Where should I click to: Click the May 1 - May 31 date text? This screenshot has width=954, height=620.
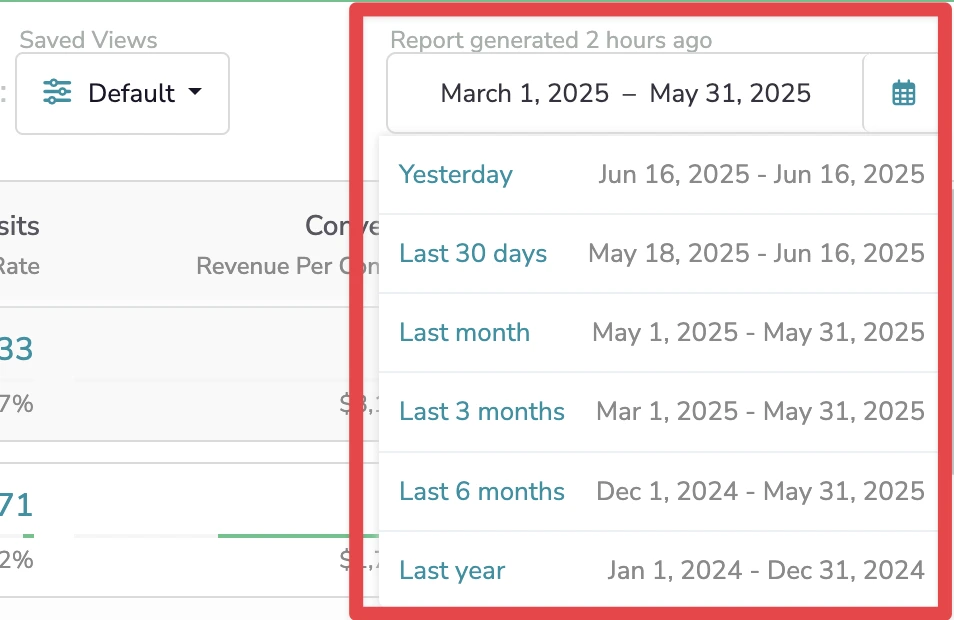coord(759,333)
